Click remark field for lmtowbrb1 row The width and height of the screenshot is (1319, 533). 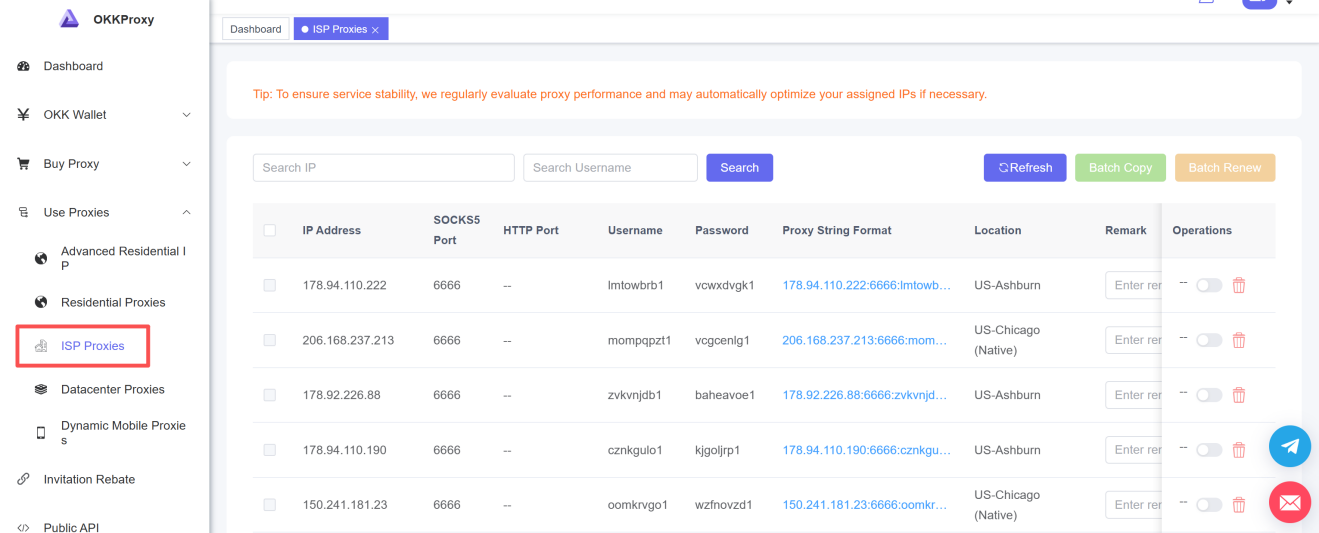1133,285
